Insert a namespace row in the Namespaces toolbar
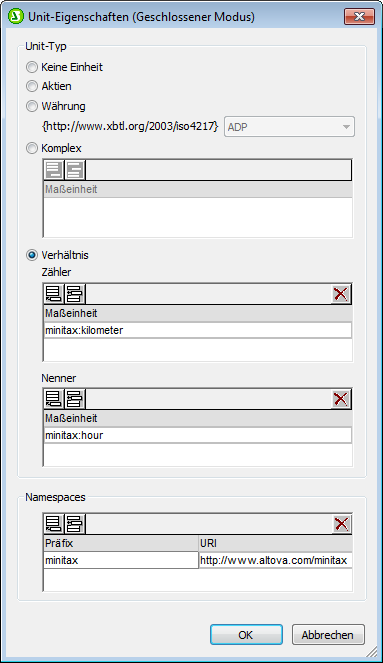The image size is (383, 663). (75, 524)
